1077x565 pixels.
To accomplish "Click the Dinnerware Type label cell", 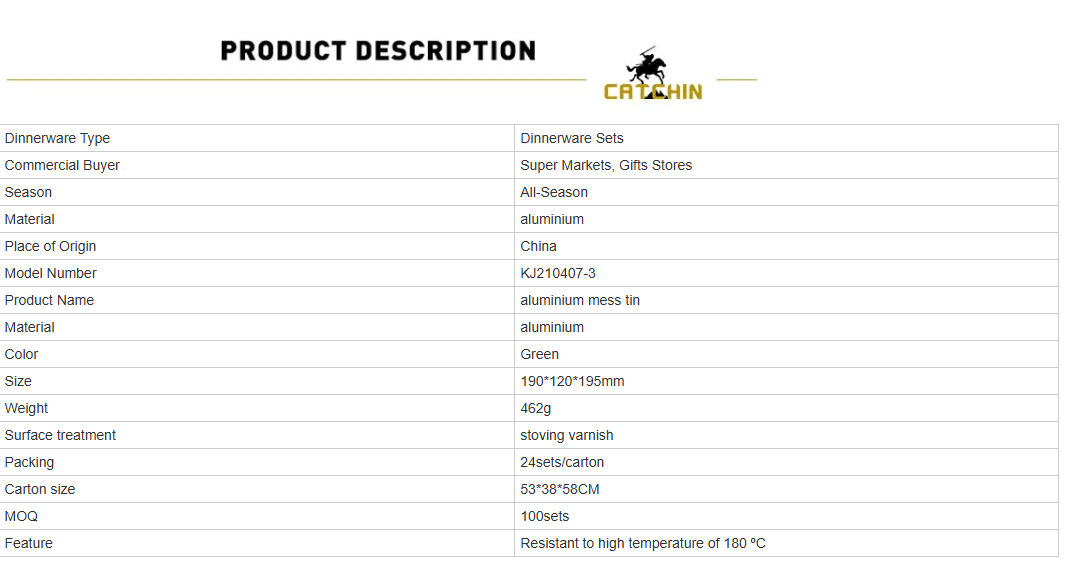I will [57, 138].
